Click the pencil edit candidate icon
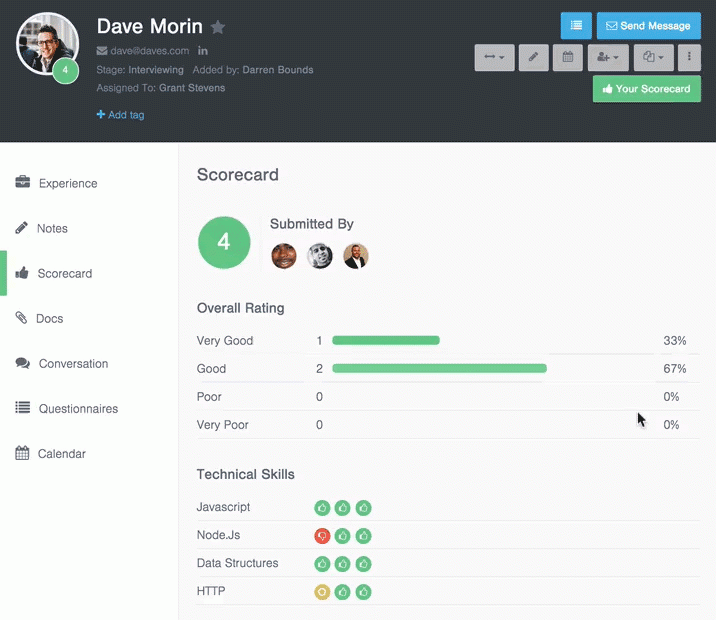Screen dimensions: 716x620 (533, 58)
